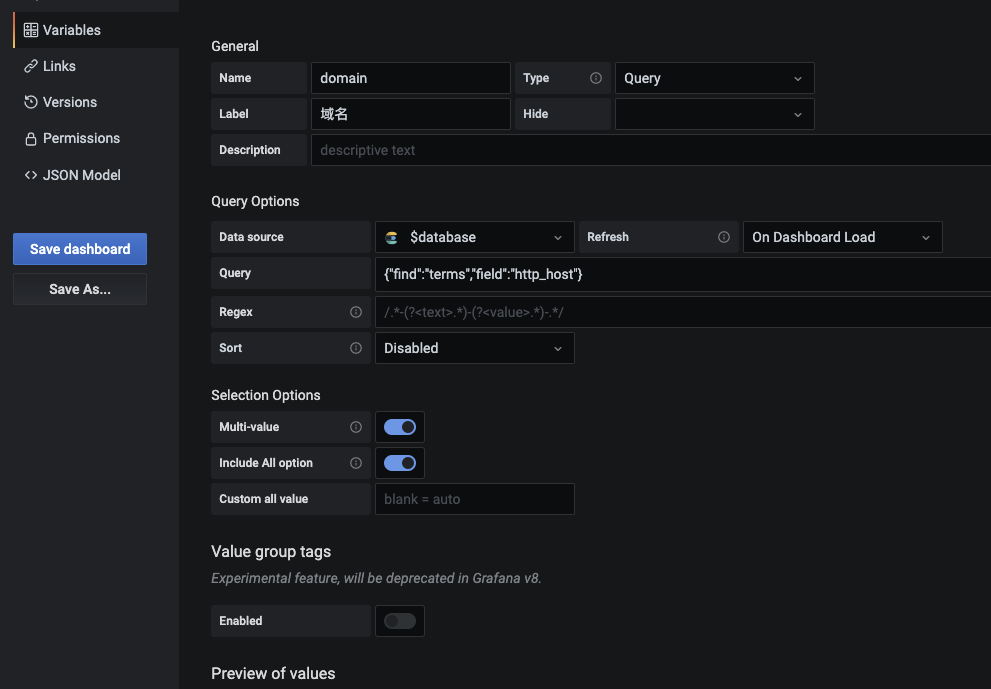Disable the Multi-value toggle
The height and width of the screenshot is (689, 991).
point(400,426)
